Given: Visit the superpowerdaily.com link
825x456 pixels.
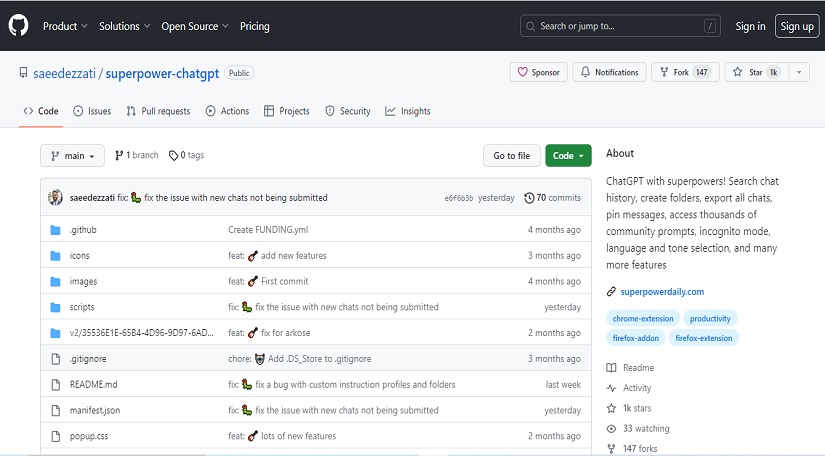Looking at the screenshot, I should point(662,292).
